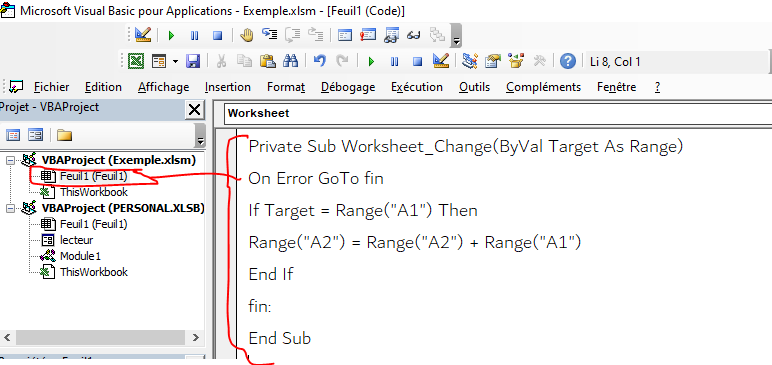Click Break on the Standard toolbar

click(394, 62)
